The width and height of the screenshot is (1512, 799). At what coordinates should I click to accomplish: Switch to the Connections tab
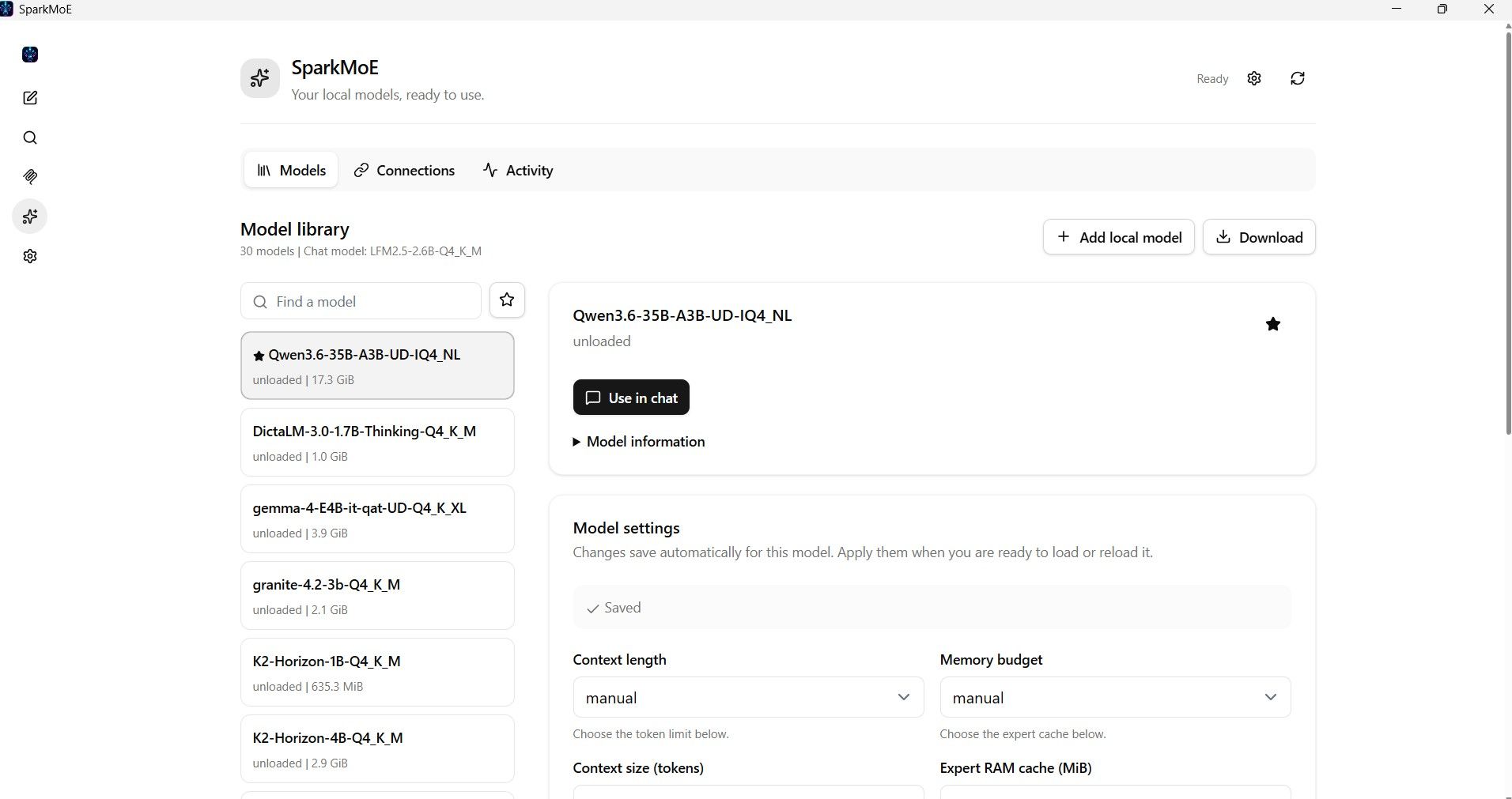404,170
